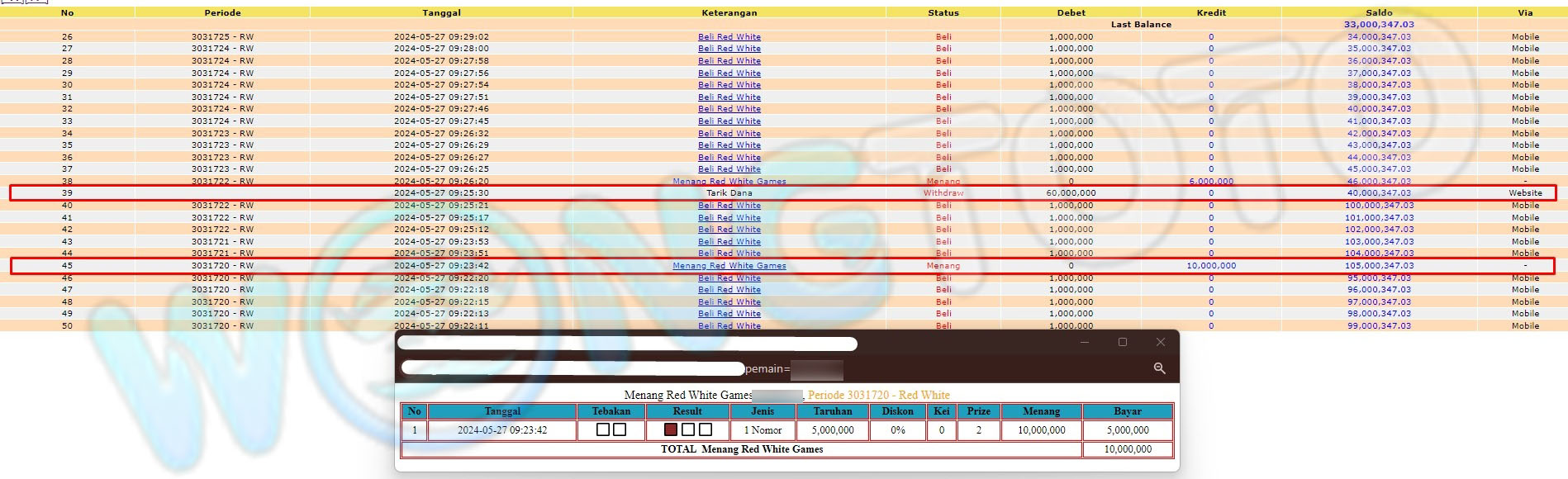Click the Saldo column header
Viewport: 1568px width, 479px height.
click(x=1379, y=12)
